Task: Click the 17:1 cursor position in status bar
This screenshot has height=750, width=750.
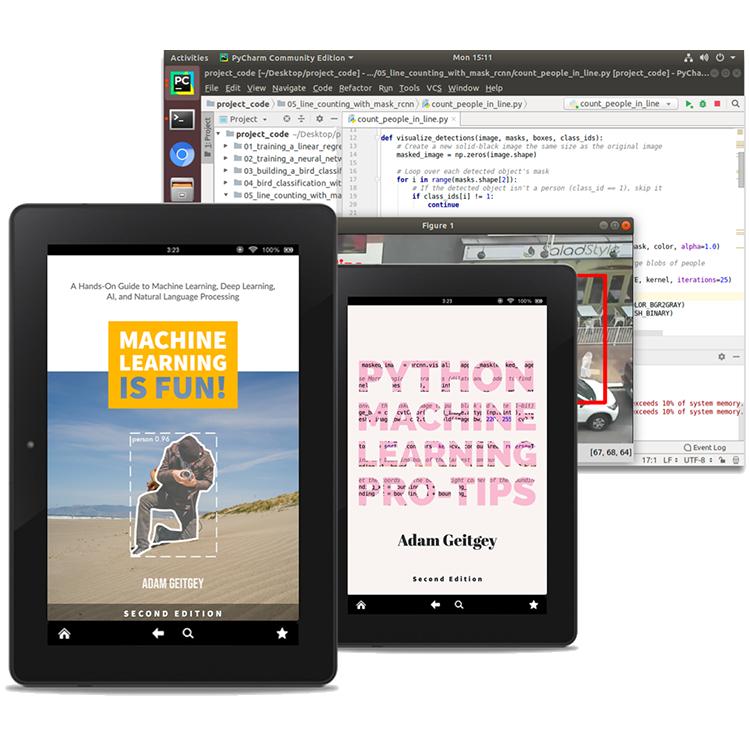Action: click(x=649, y=460)
